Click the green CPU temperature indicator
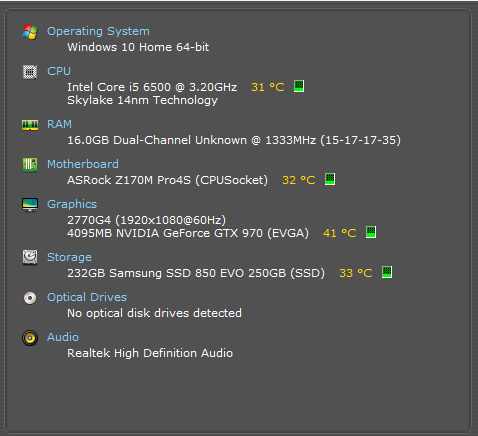This screenshot has height=436, width=478. pos(299,86)
